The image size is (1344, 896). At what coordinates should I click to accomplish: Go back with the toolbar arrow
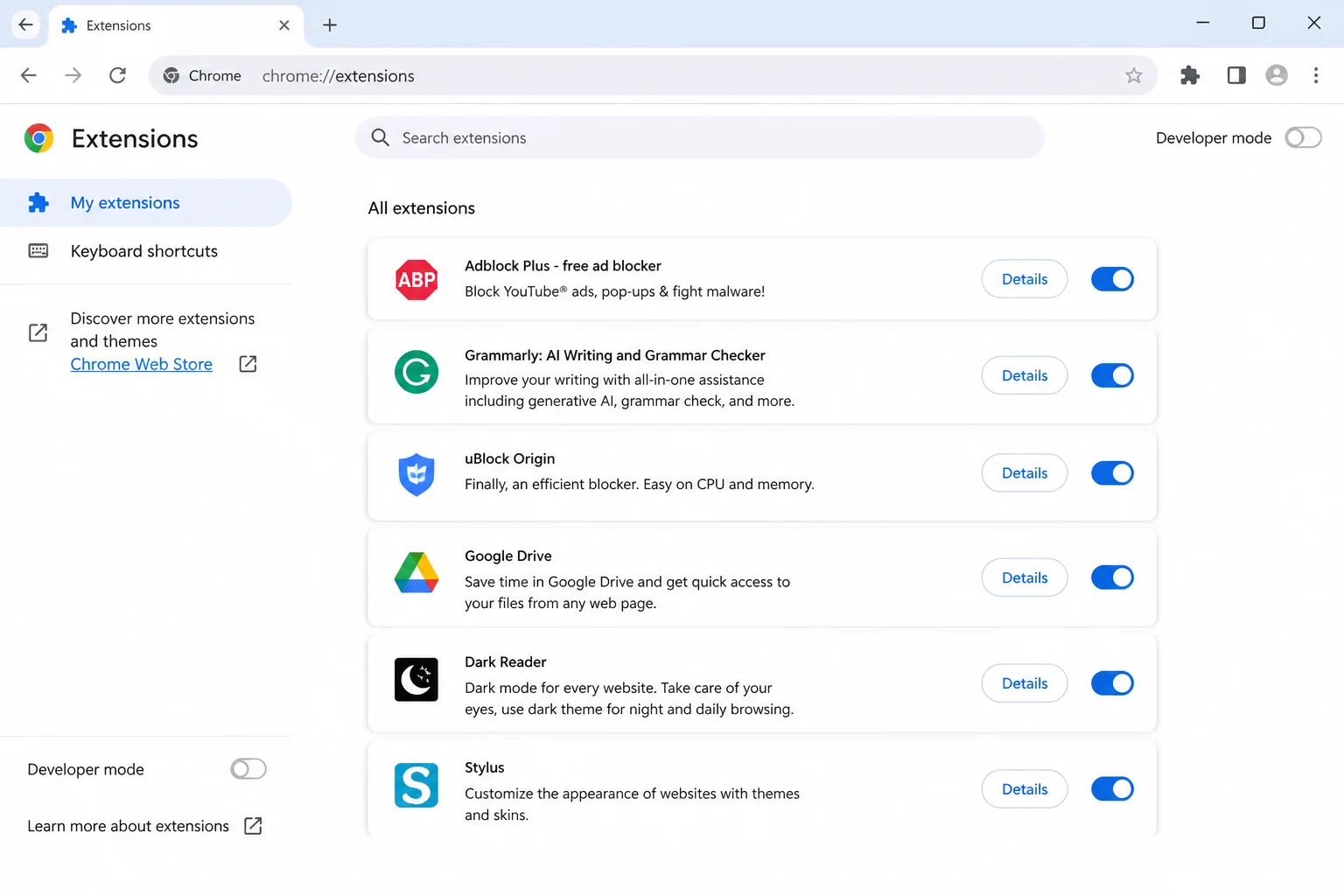click(29, 75)
